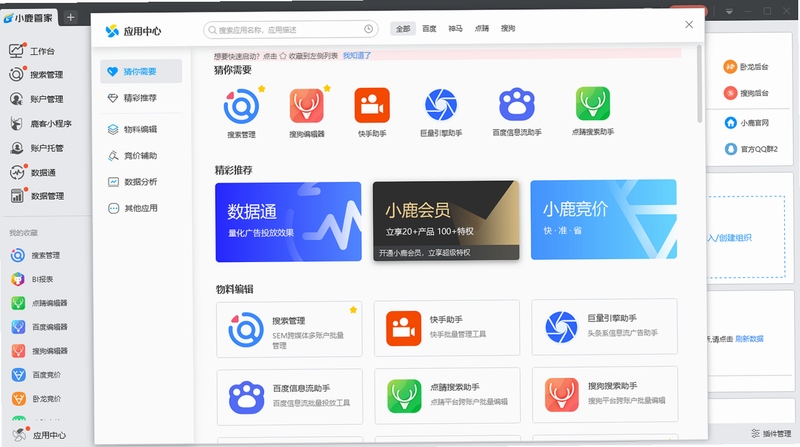Open 点睛搜索助手 card under 物料编辑
The width and height of the screenshot is (800, 447).
pos(447,396)
